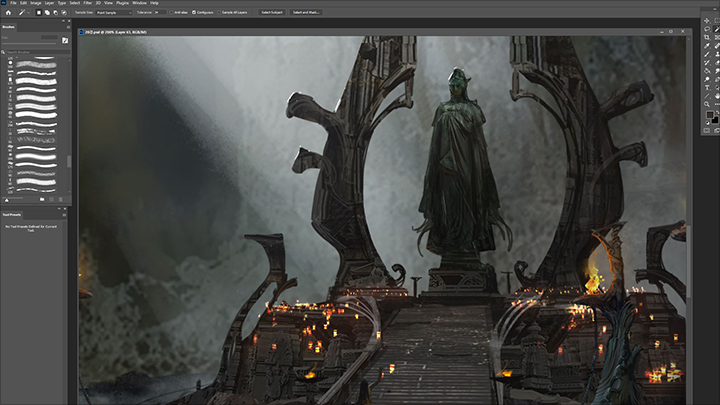Select the Type tool

pos(707,87)
